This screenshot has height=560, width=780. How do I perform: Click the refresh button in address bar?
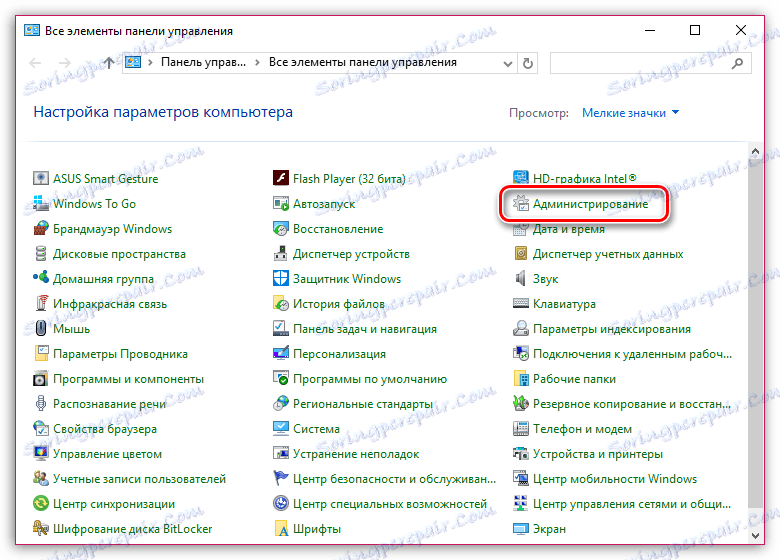point(528,63)
